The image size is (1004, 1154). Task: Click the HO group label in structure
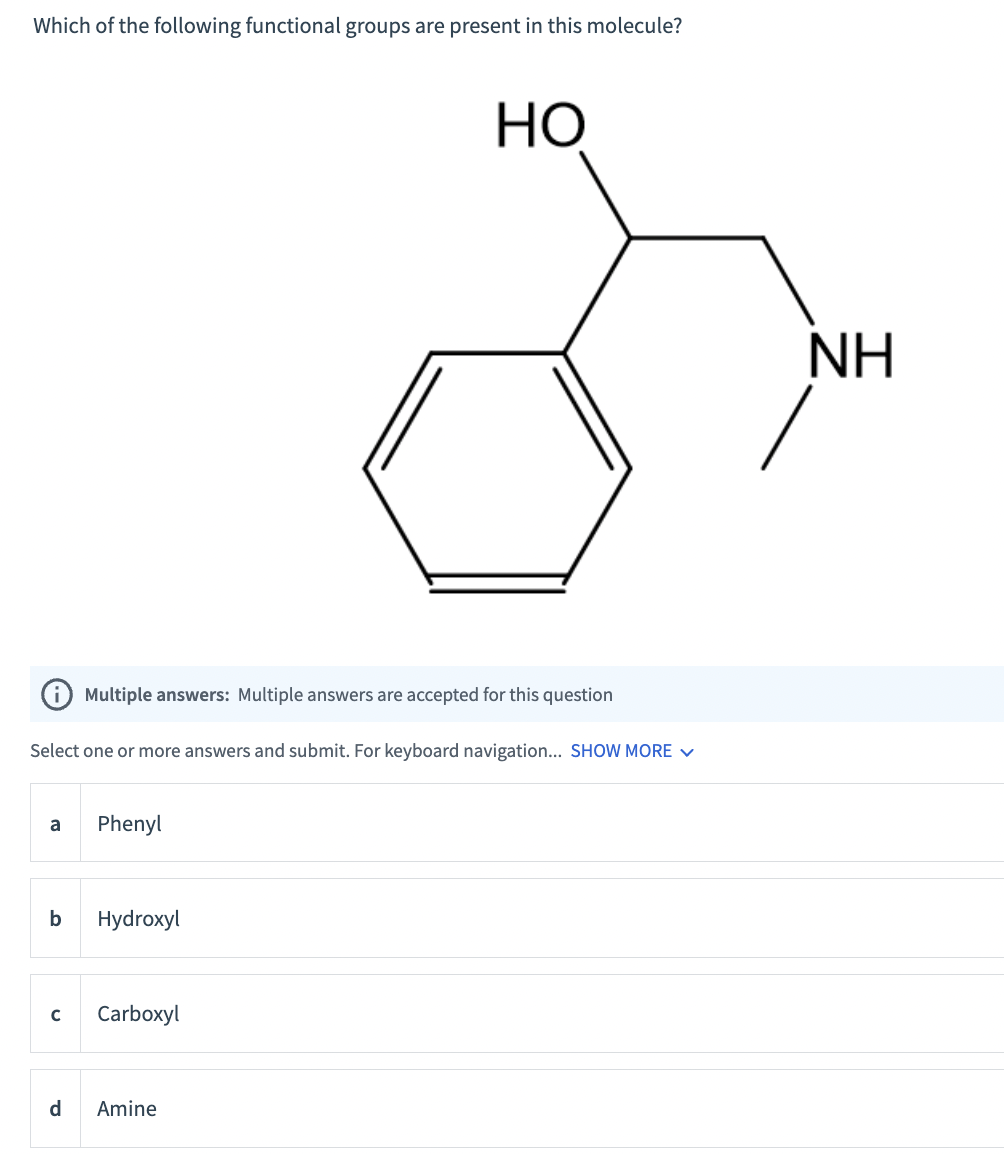[x=541, y=125]
